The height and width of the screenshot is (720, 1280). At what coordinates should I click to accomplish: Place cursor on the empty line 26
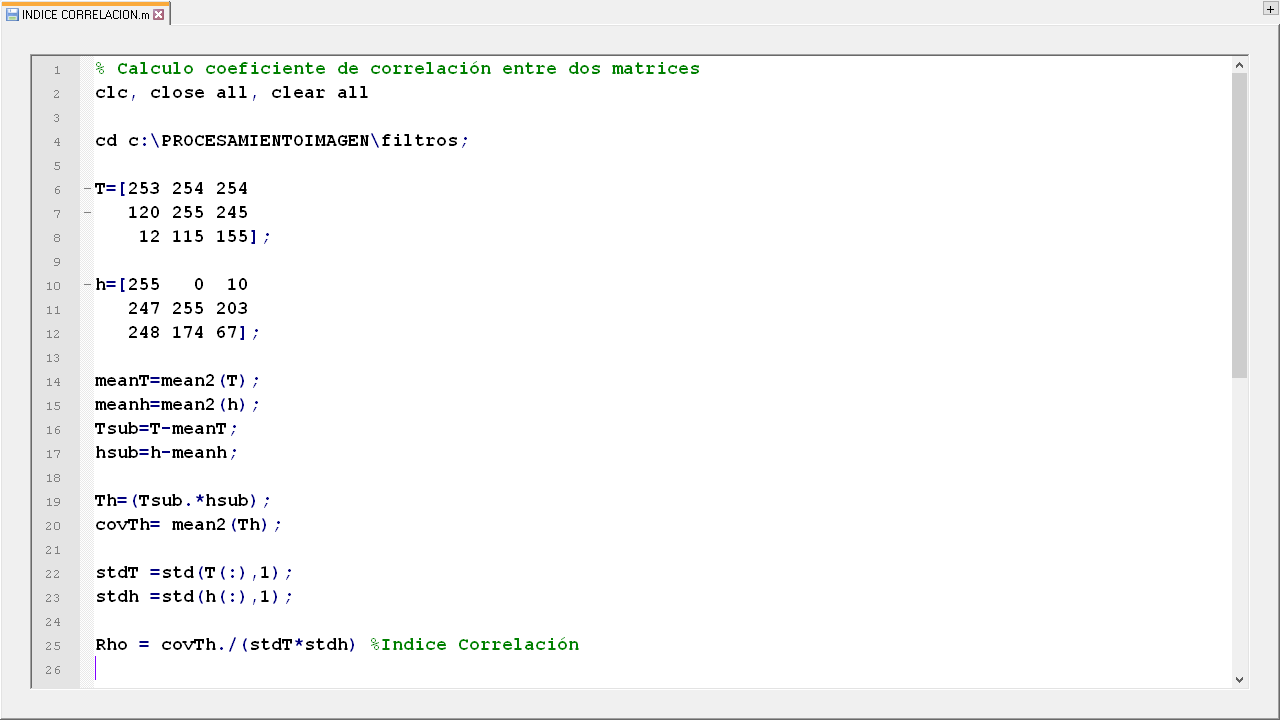(300, 669)
